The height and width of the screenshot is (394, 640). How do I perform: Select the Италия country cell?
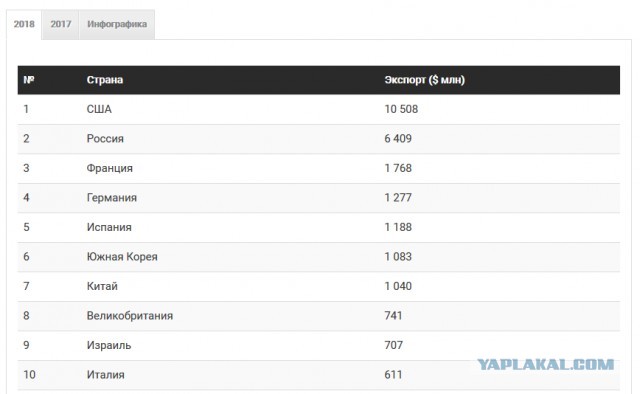tap(105, 375)
